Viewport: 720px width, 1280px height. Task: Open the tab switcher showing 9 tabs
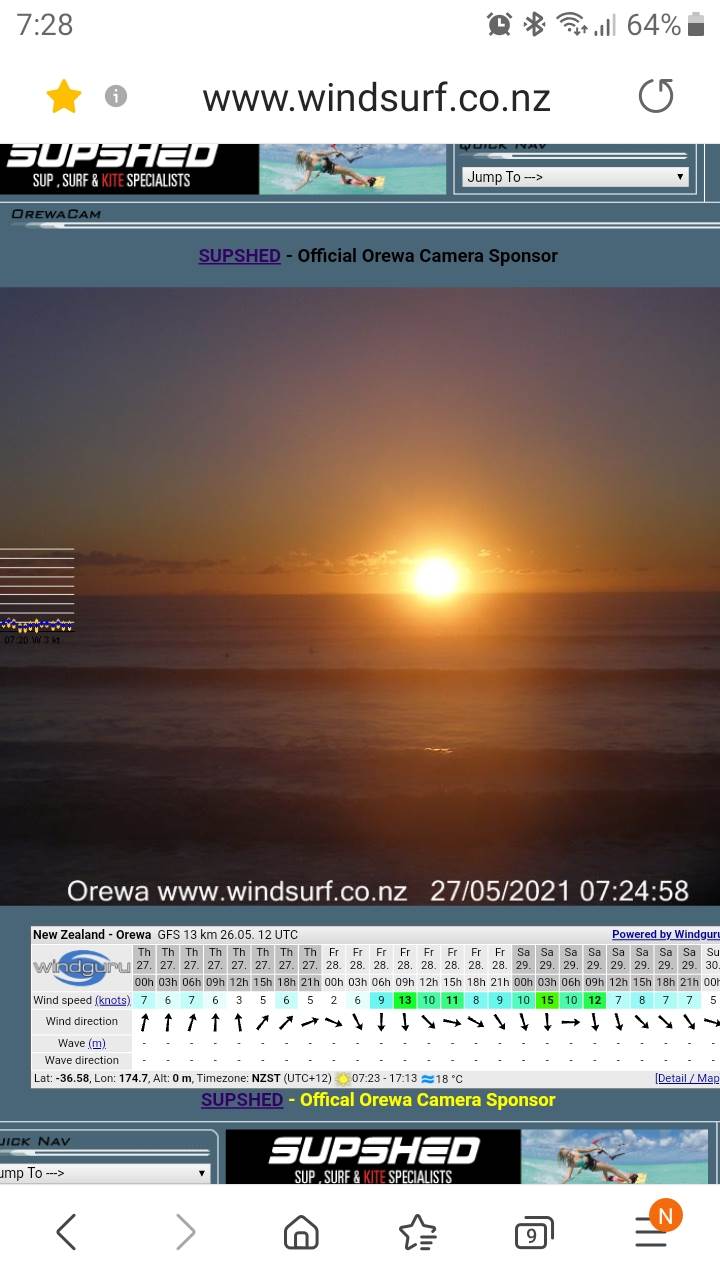(x=532, y=1234)
